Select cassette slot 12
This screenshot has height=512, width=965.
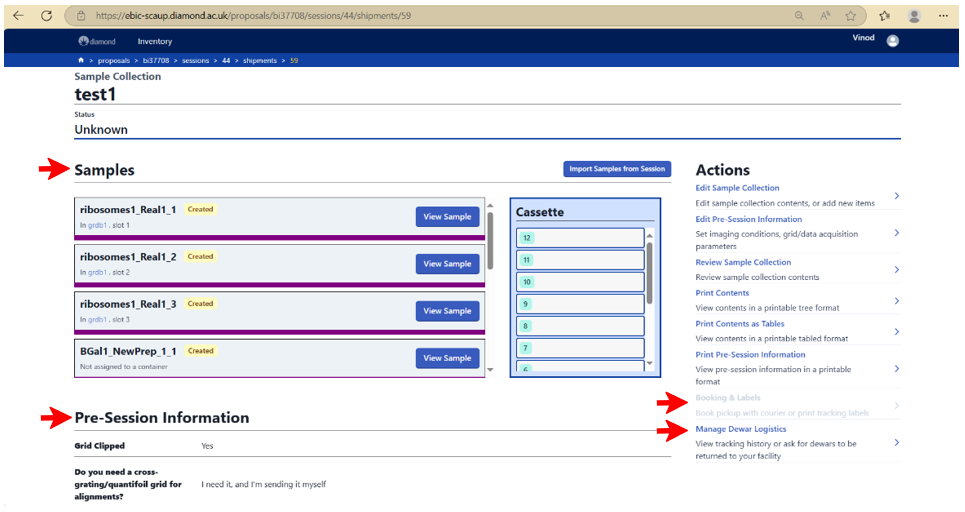580,238
